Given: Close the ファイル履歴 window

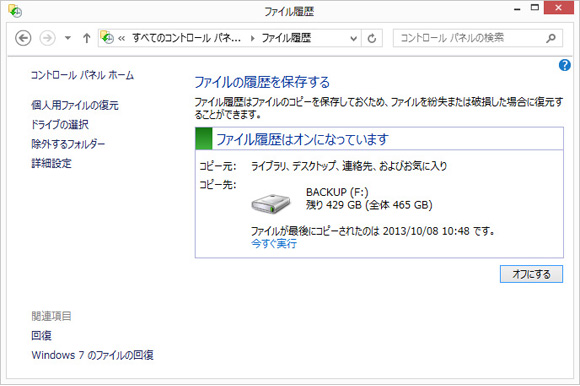Looking at the screenshot, I should point(559,8).
